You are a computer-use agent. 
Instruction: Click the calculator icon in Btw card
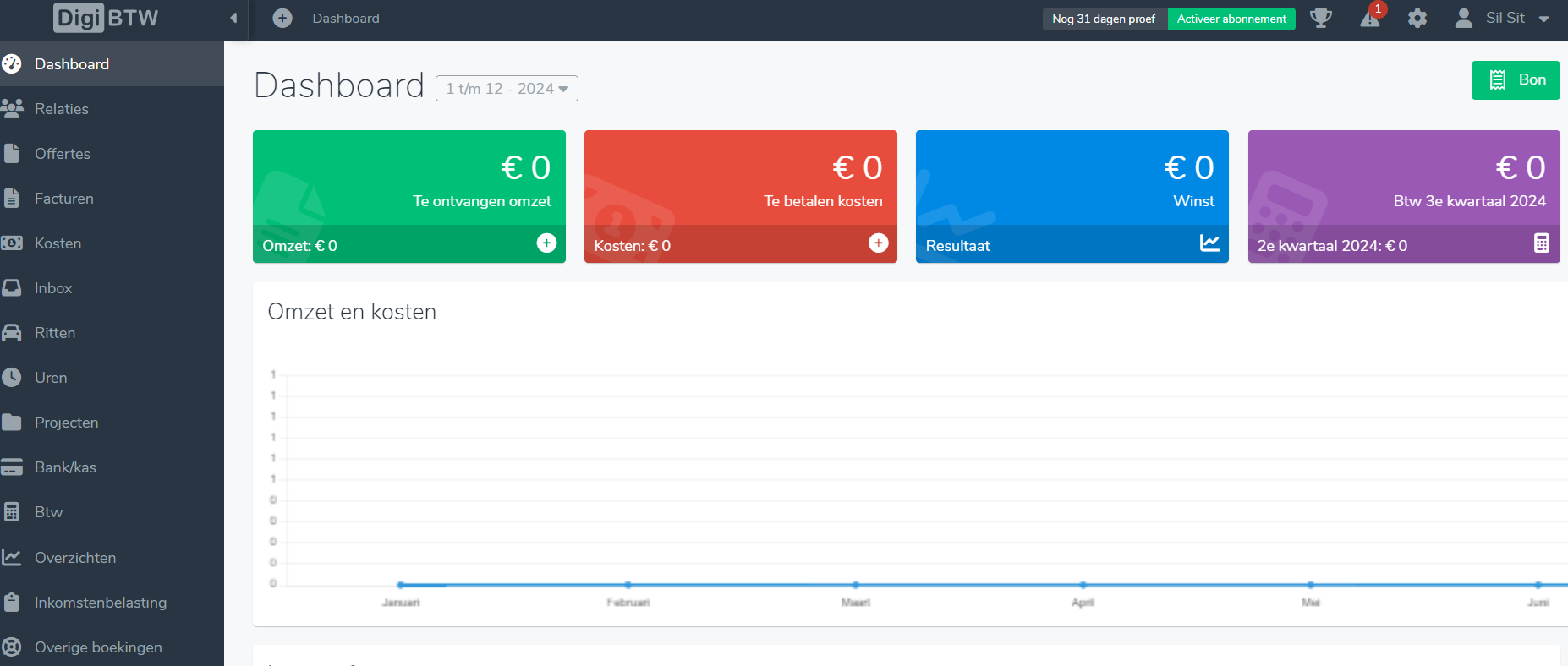(x=1541, y=243)
